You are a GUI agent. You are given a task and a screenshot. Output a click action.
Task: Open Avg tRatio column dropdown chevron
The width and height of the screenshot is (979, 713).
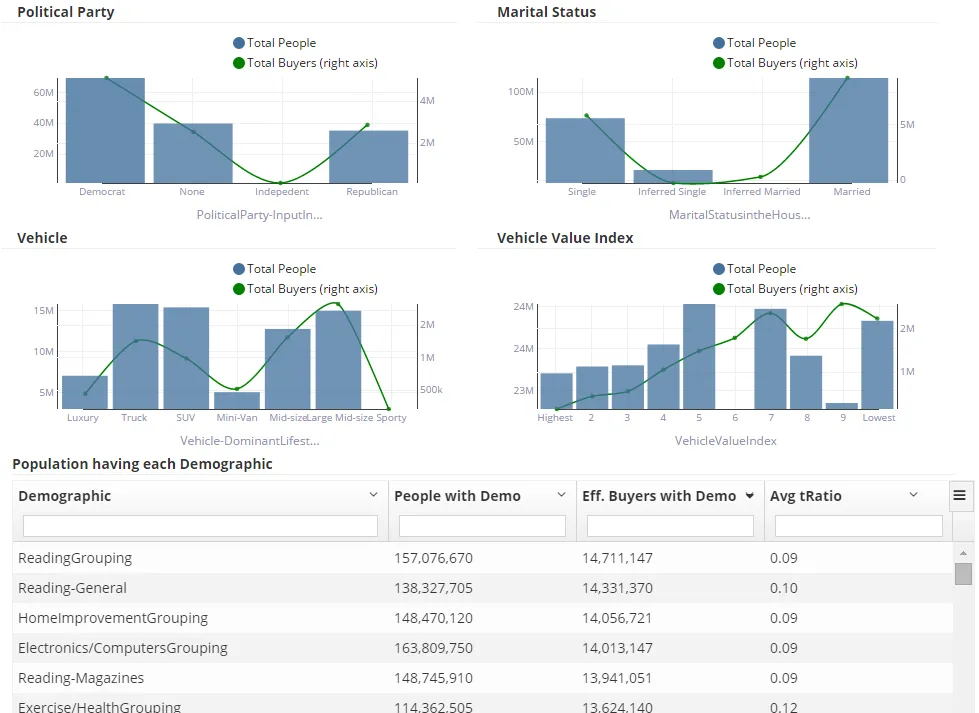[x=913, y=494]
